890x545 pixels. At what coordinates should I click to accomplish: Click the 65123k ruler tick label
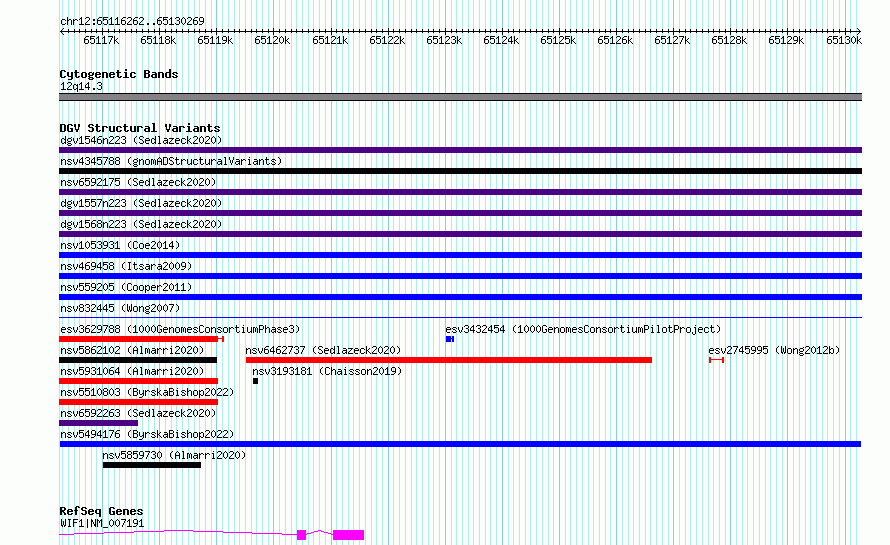coord(444,40)
